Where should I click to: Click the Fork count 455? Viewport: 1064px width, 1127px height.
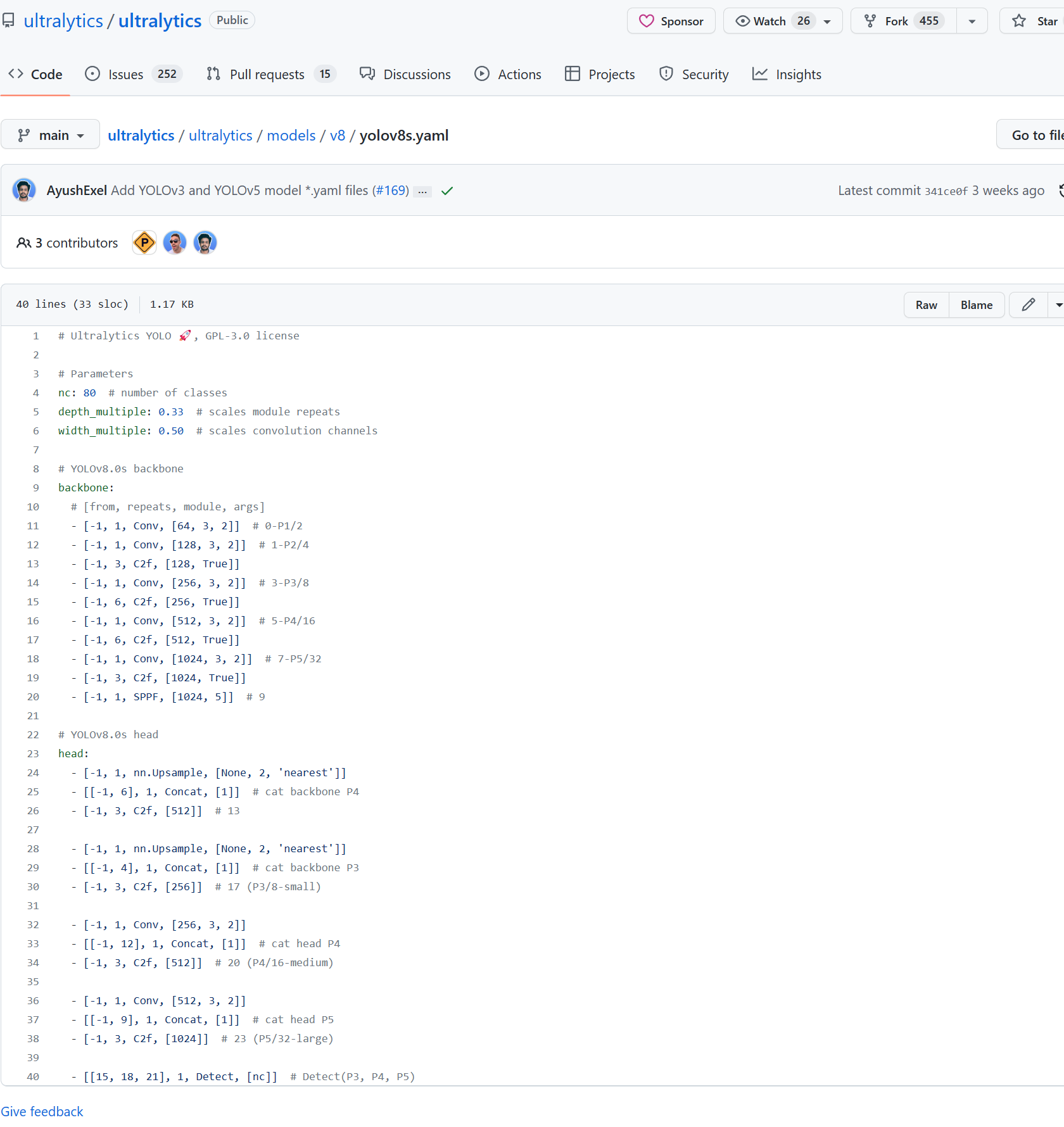pyautogui.click(x=929, y=21)
